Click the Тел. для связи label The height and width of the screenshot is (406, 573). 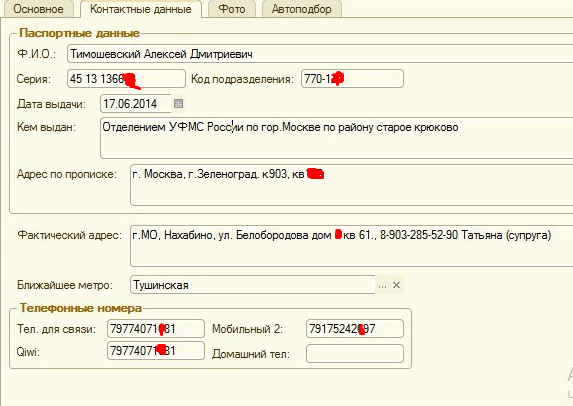(56, 329)
